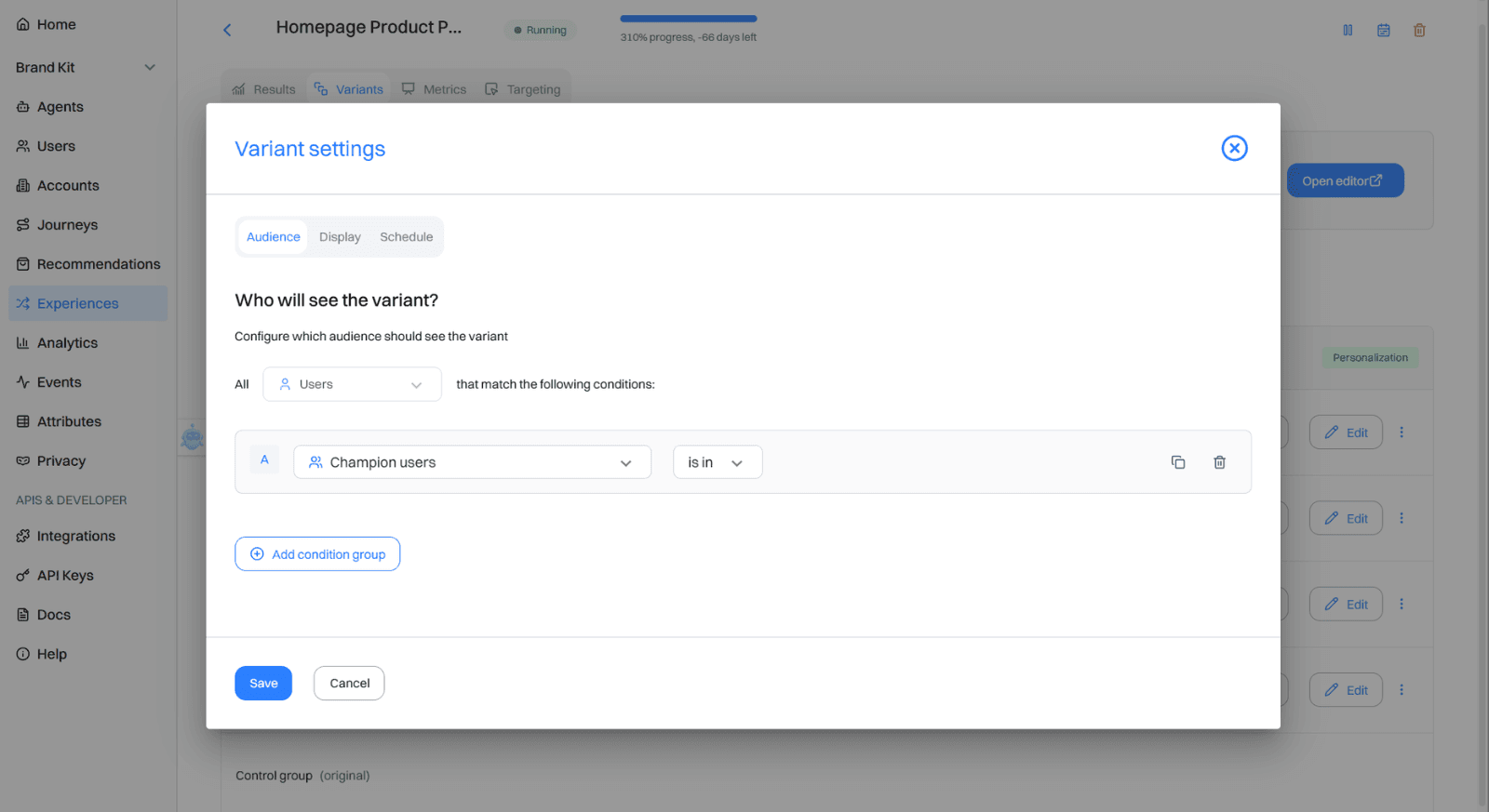Open the calendar schedule icon
The width and height of the screenshot is (1489, 812).
pyautogui.click(x=1384, y=30)
